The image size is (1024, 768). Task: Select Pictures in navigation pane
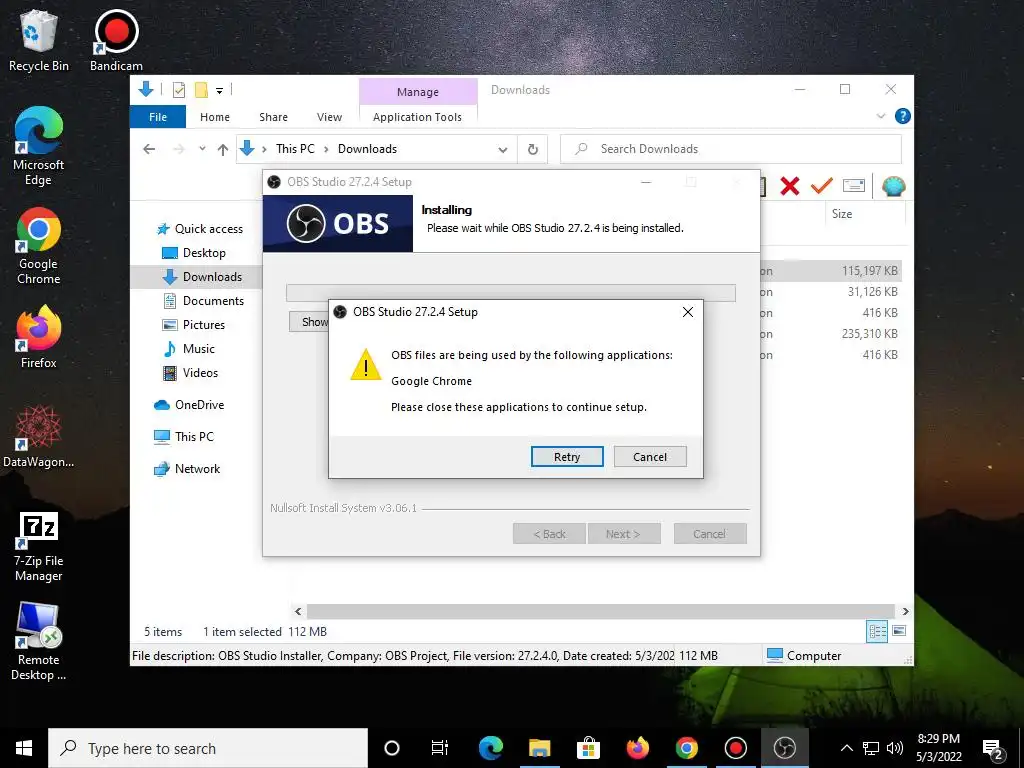coord(193,325)
